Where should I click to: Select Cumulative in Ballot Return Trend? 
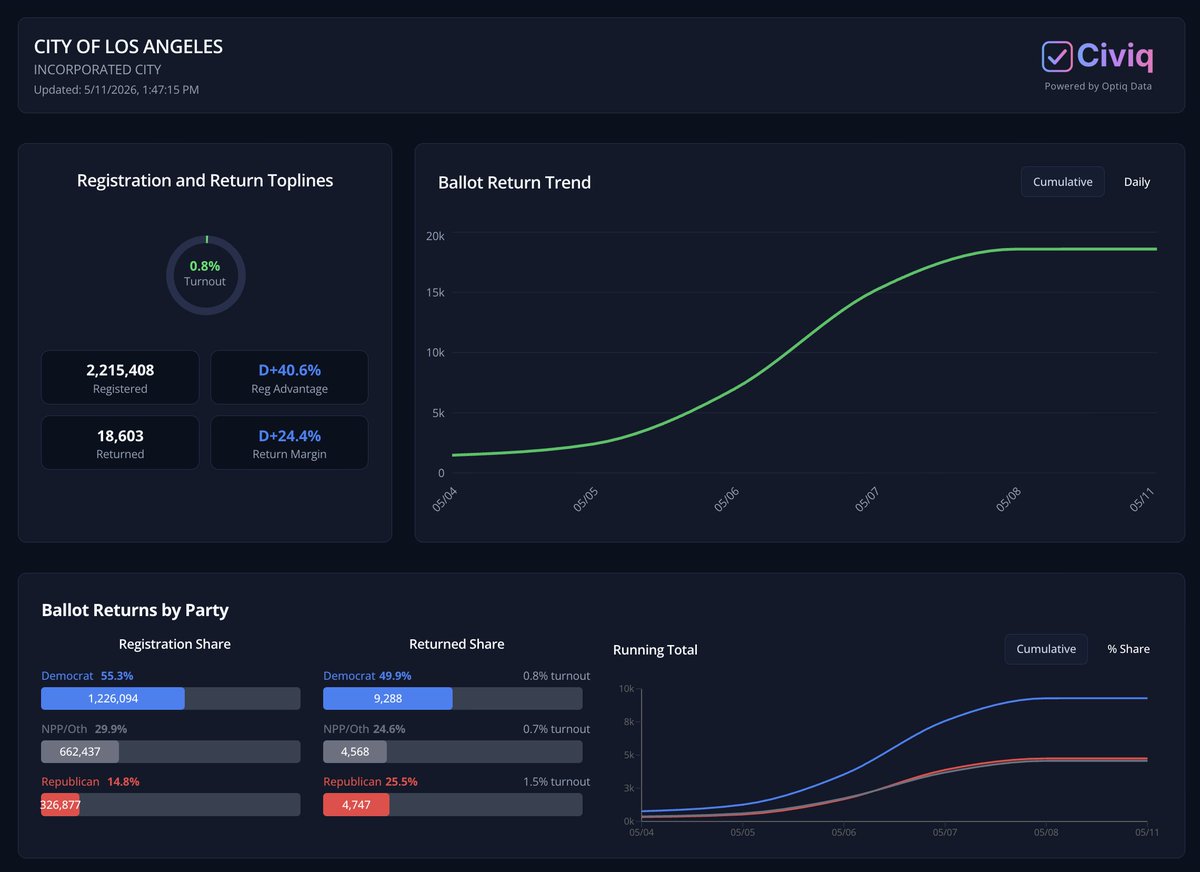click(x=1062, y=182)
